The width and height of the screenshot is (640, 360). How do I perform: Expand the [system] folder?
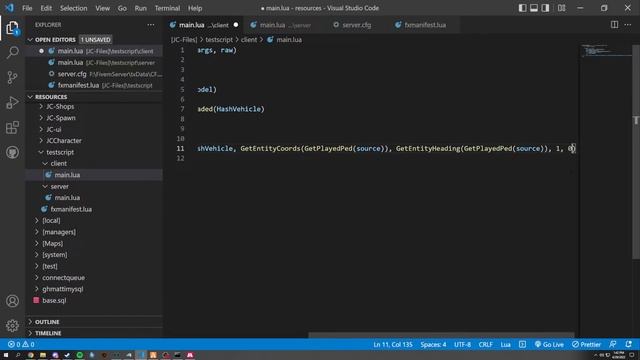[54, 255]
